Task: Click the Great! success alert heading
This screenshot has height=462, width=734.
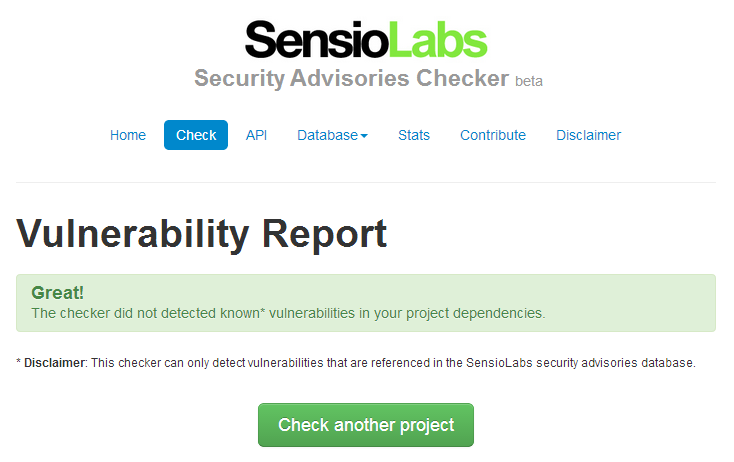Action: [58, 293]
